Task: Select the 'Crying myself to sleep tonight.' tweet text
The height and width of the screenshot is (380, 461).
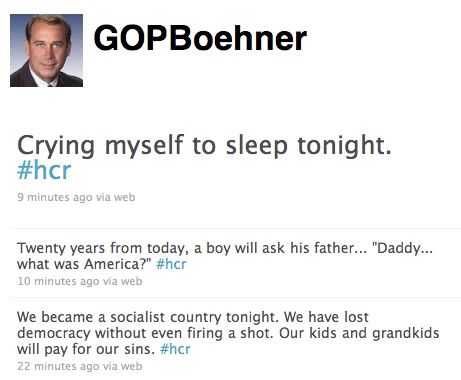Action: [x=204, y=146]
